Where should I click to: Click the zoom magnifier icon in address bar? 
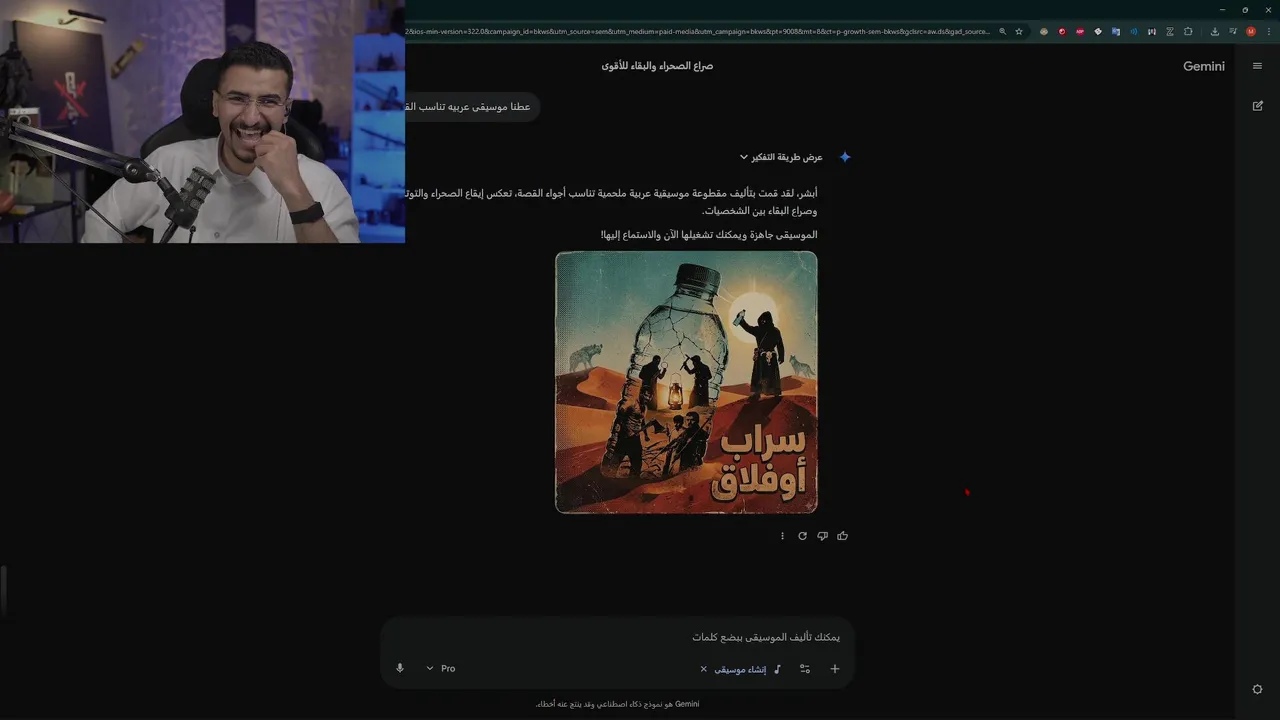coord(1002,31)
